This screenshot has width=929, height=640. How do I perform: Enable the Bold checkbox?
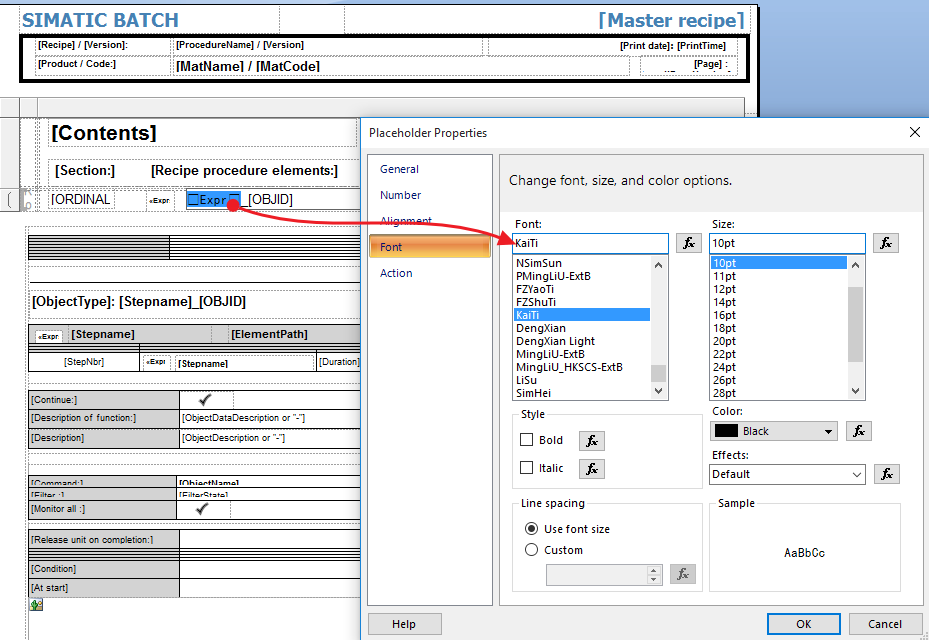pos(526,440)
